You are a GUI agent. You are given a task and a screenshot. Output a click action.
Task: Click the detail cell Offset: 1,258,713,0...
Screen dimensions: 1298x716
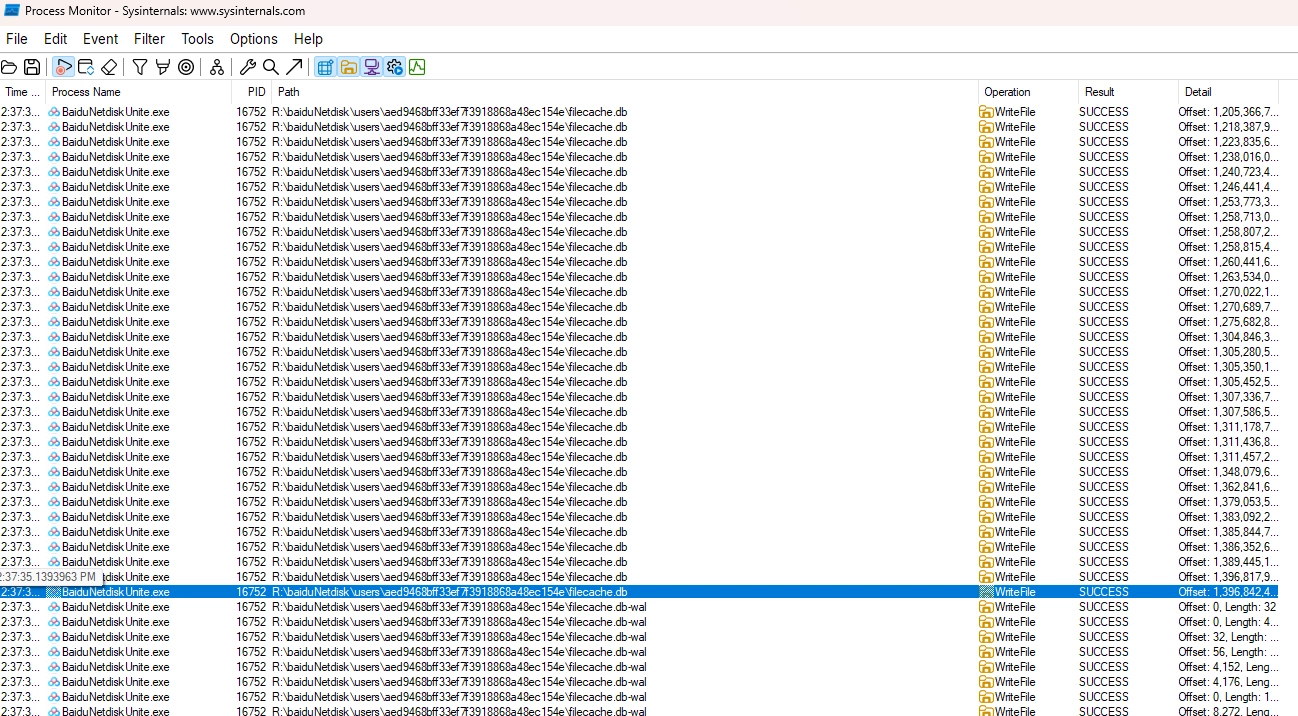click(1228, 217)
